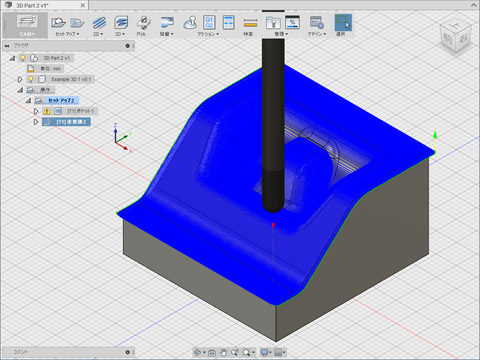480x360 pixels.
Task: Expand the Example 3D 1 v0:1 node
Action: tap(20, 79)
